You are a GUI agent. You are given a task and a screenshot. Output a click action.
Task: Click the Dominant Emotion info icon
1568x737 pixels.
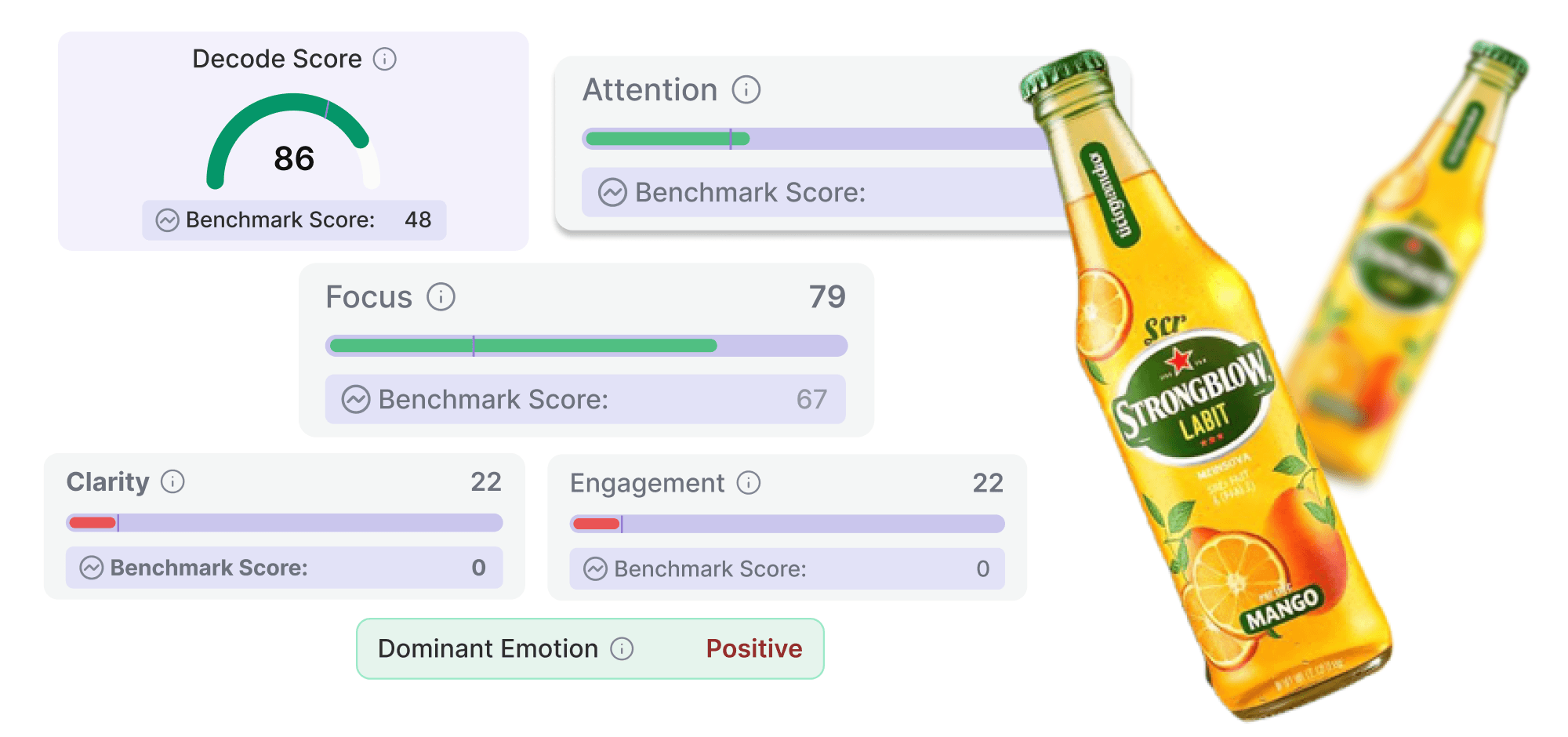pyautogui.click(x=623, y=648)
